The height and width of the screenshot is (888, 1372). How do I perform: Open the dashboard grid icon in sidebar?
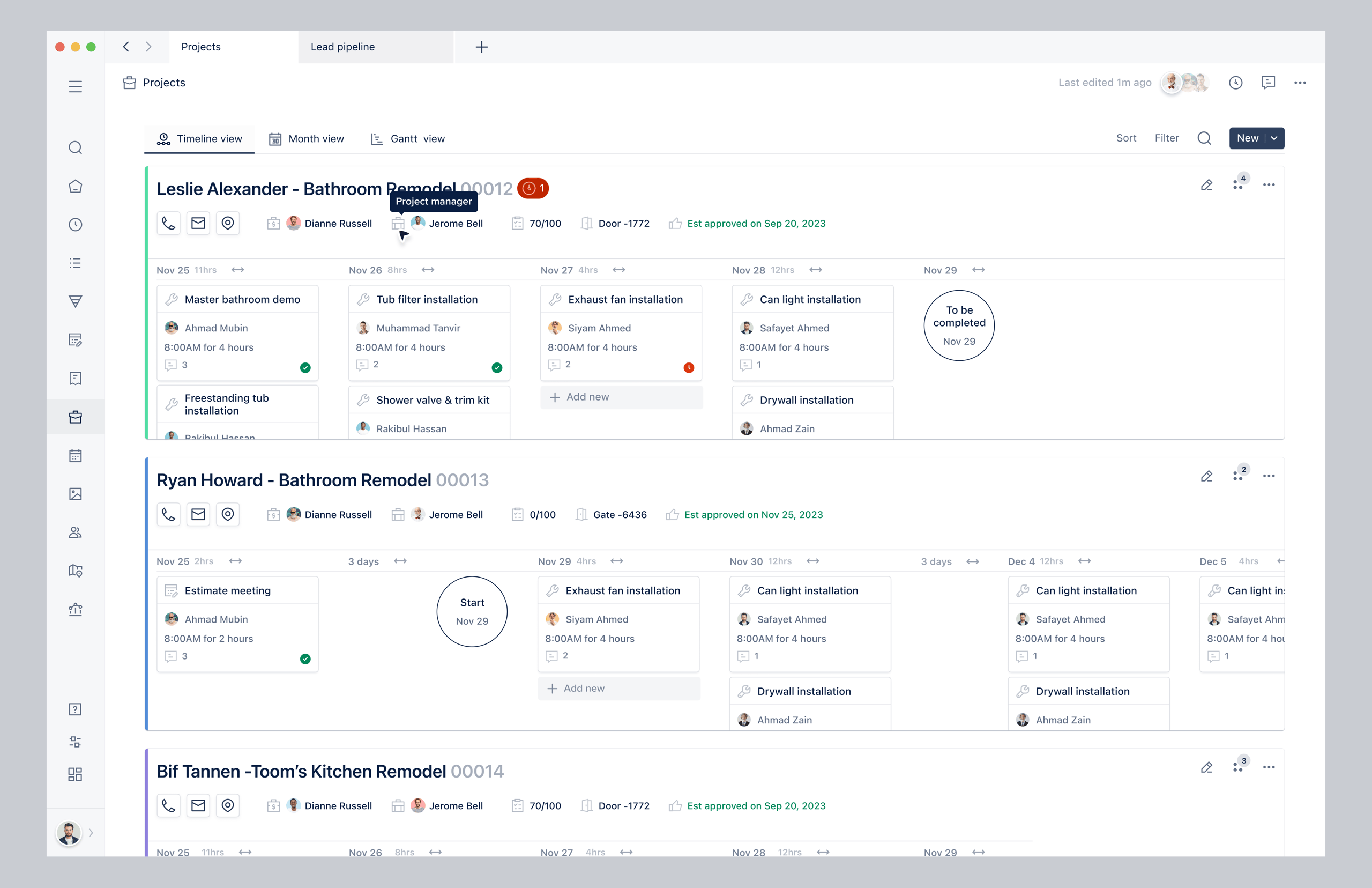point(75,774)
